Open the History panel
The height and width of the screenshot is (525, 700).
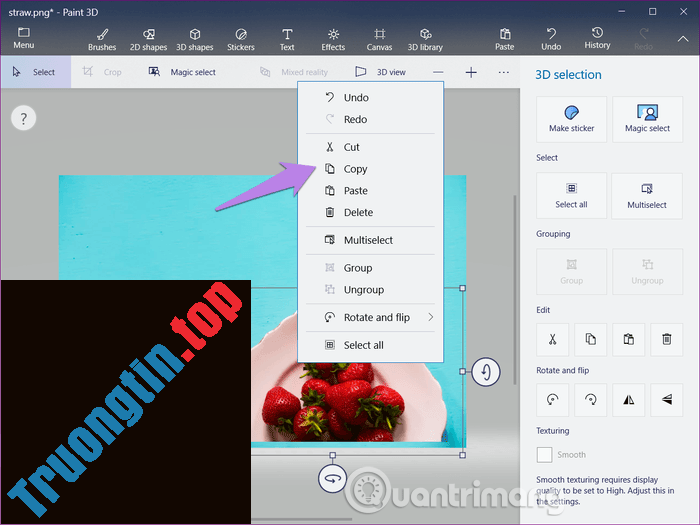(x=597, y=38)
